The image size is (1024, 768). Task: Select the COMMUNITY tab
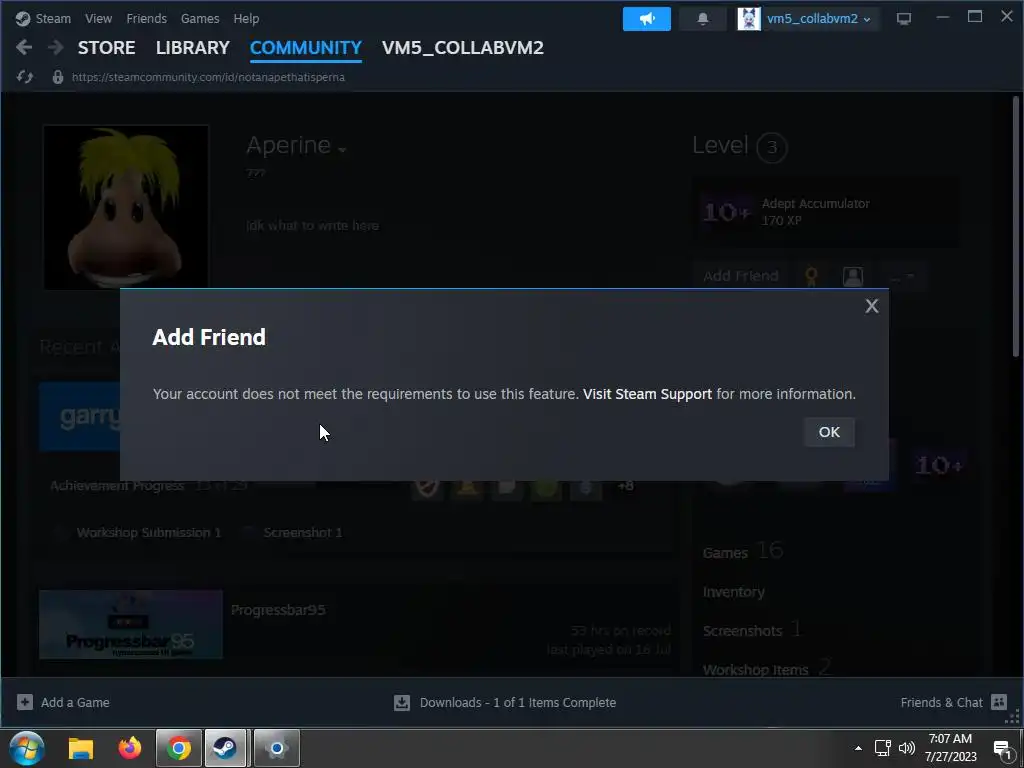(306, 48)
